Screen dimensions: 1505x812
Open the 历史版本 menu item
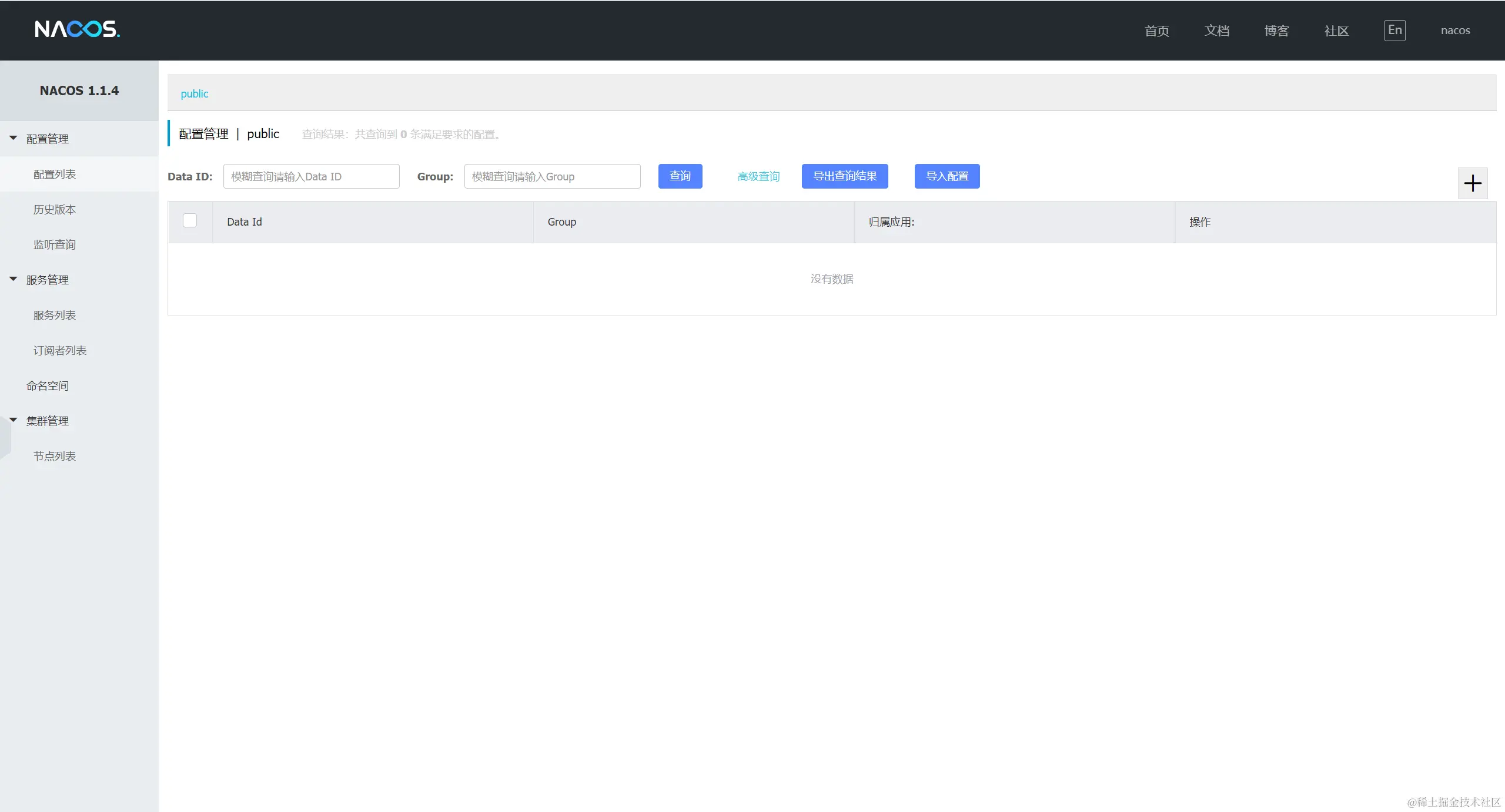[55, 209]
